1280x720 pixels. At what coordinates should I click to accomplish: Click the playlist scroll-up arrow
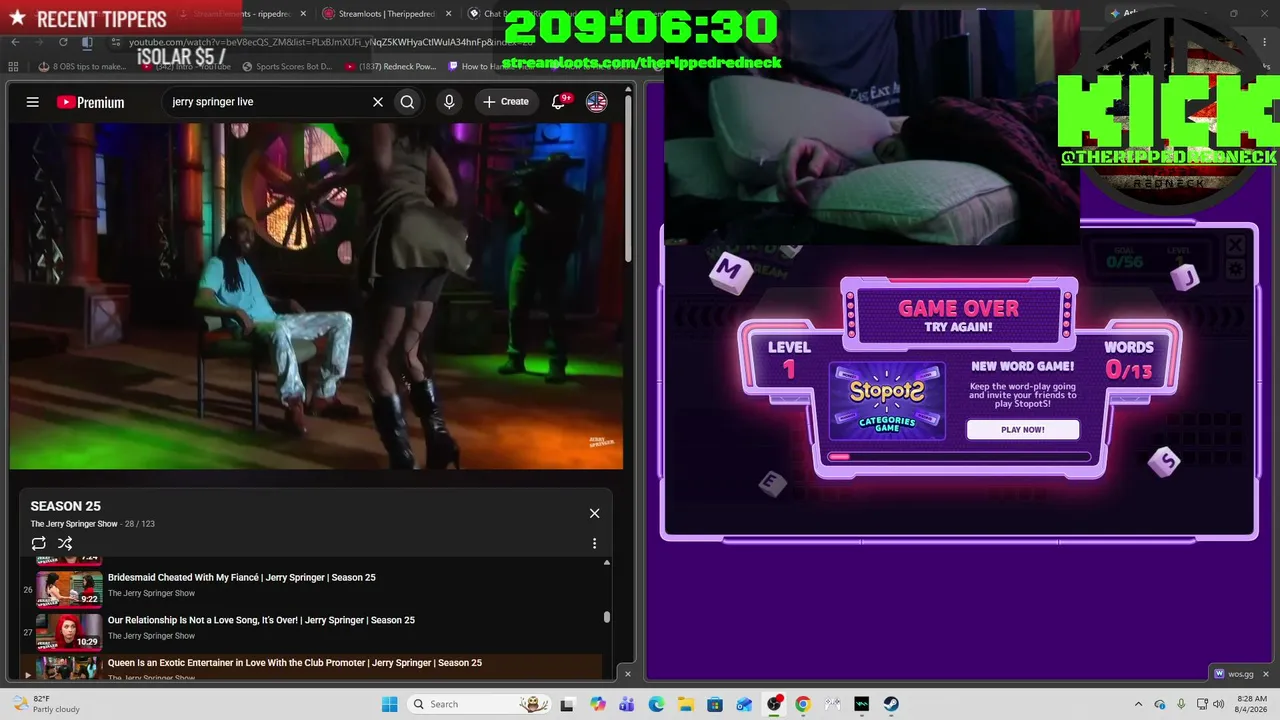tap(607, 563)
